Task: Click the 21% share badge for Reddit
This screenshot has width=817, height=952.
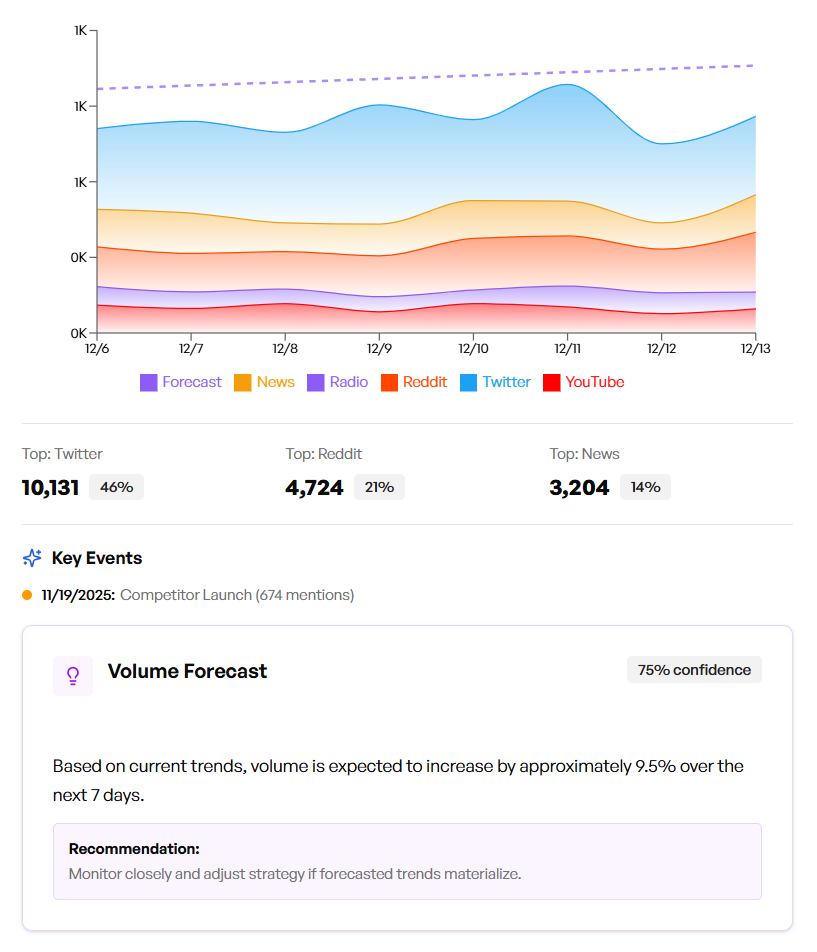Action: tap(379, 487)
